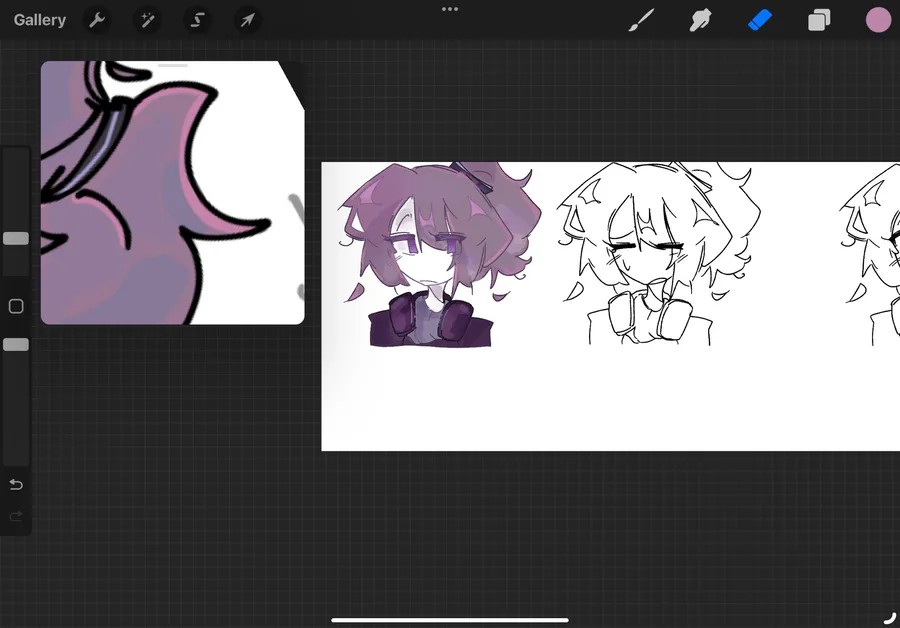Return to the Gallery
Image resolution: width=900 pixels, height=628 pixels.
[x=40, y=20]
